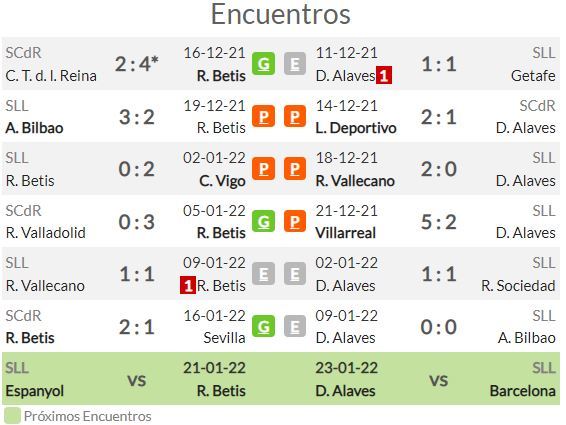Image resolution: width=566 pixels, height=425 pixels.
Task: Click the green Próximos Encuentros legend swatch
Action: coord(12,416)
